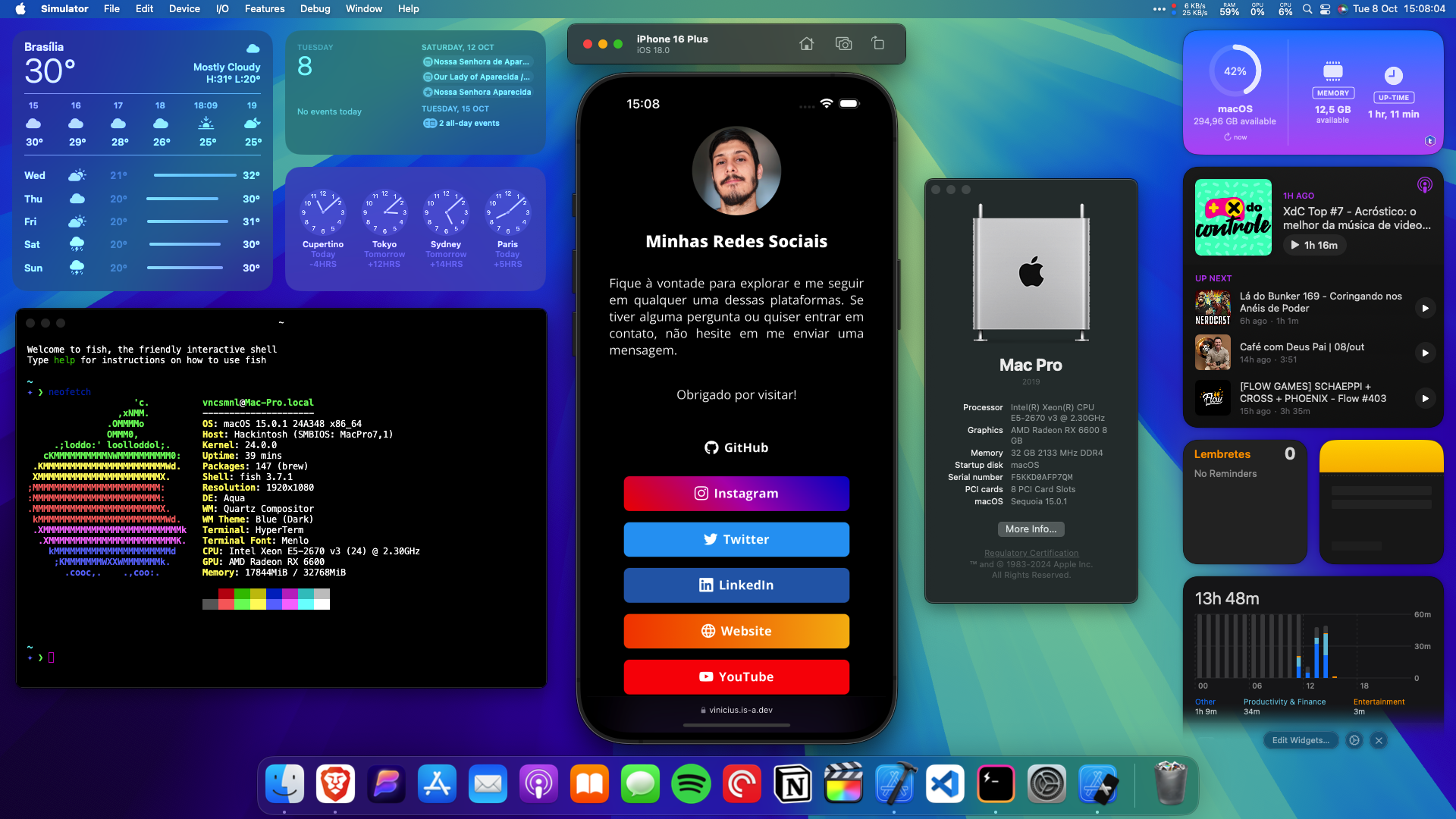This screenshot has width=1456, height=819.
Task: Open Xcode from the Dock
Action: [895, 784]
